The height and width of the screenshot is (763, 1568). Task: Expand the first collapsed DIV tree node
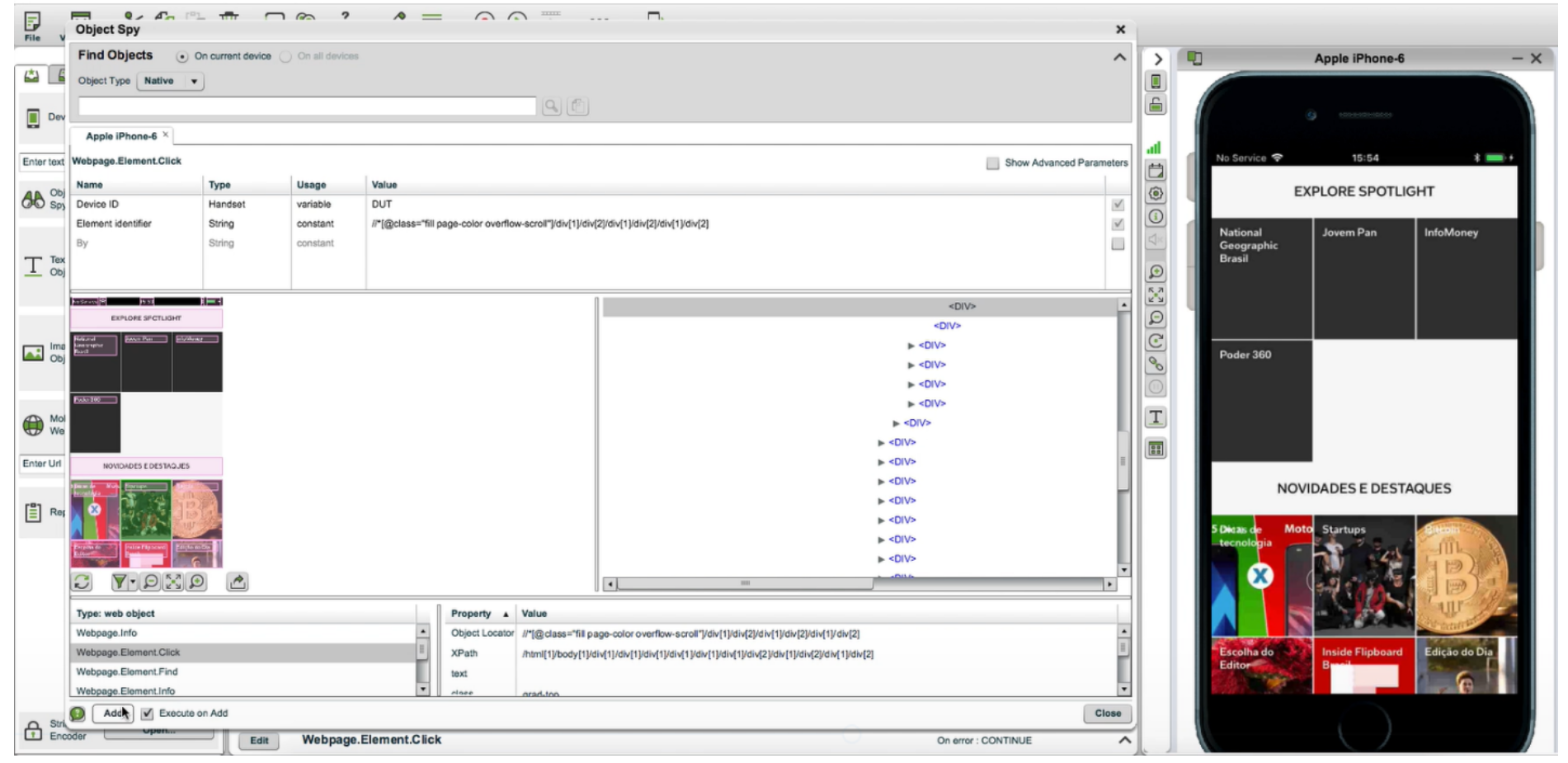click(911, 346)
